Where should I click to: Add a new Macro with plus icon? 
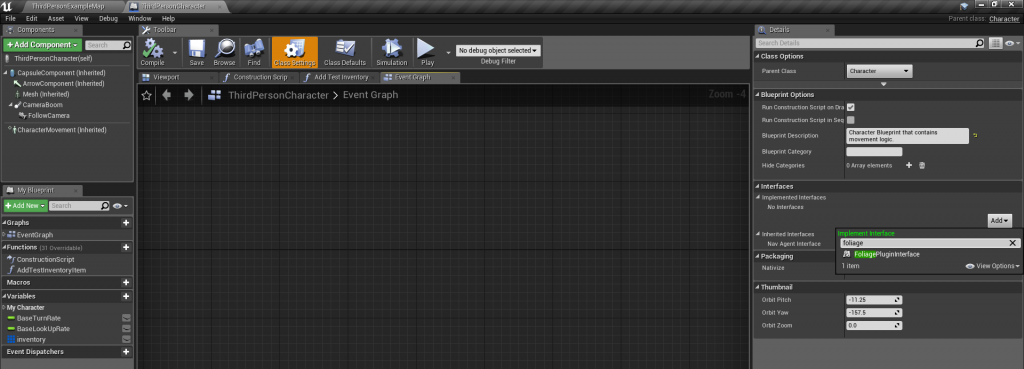[126, 283]
